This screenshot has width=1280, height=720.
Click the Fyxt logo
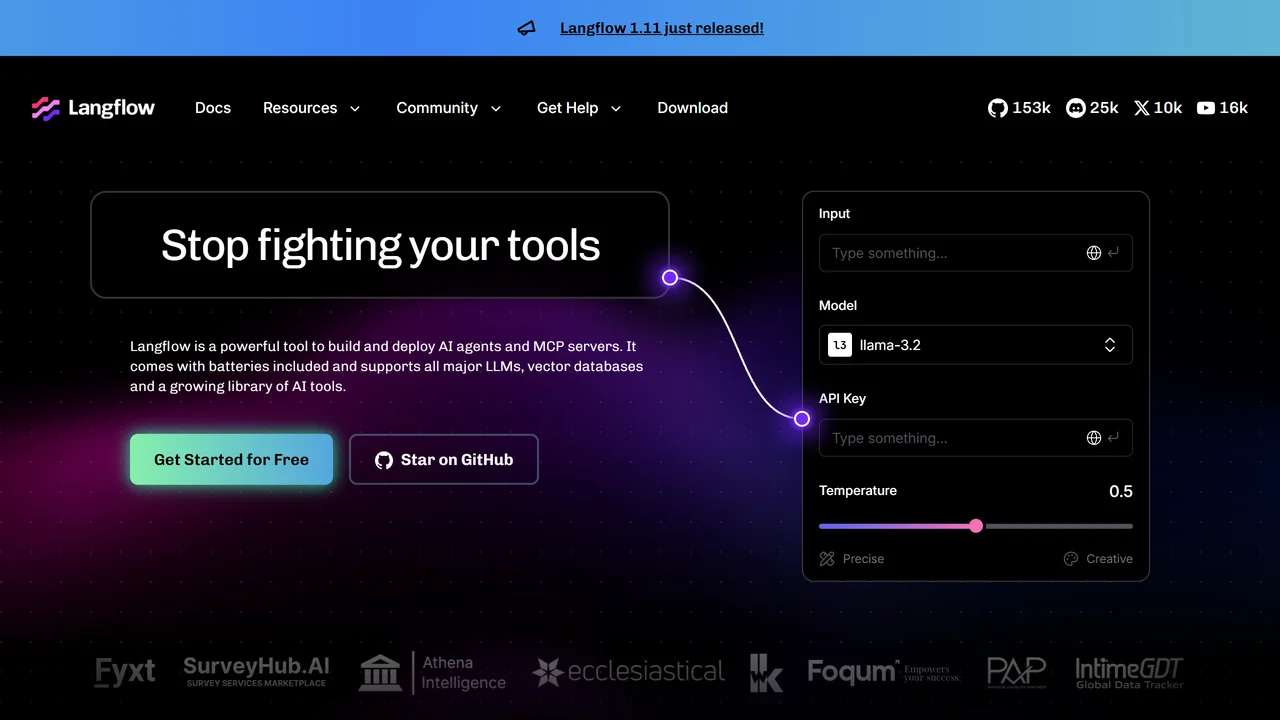point(125,672)
